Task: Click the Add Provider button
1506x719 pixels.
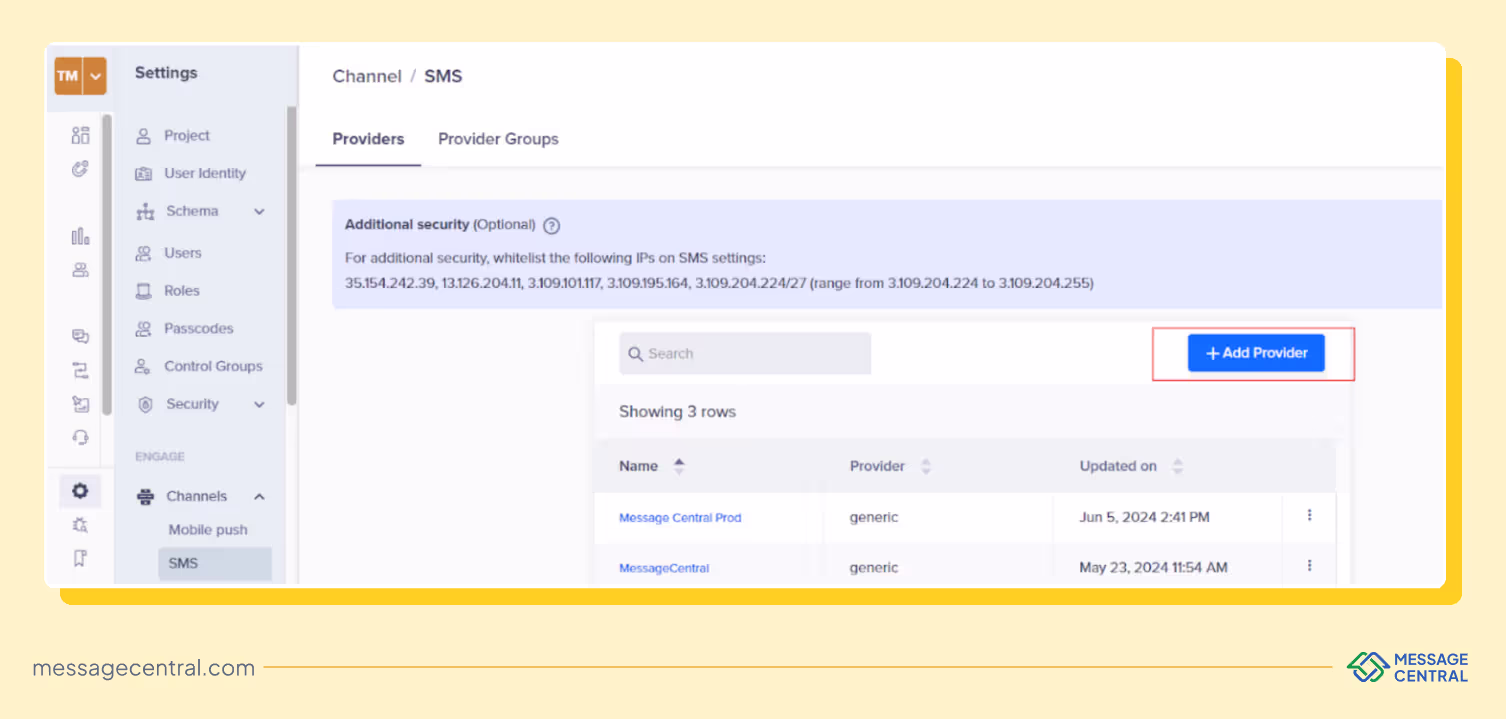Action: (x=1256, y=353)
